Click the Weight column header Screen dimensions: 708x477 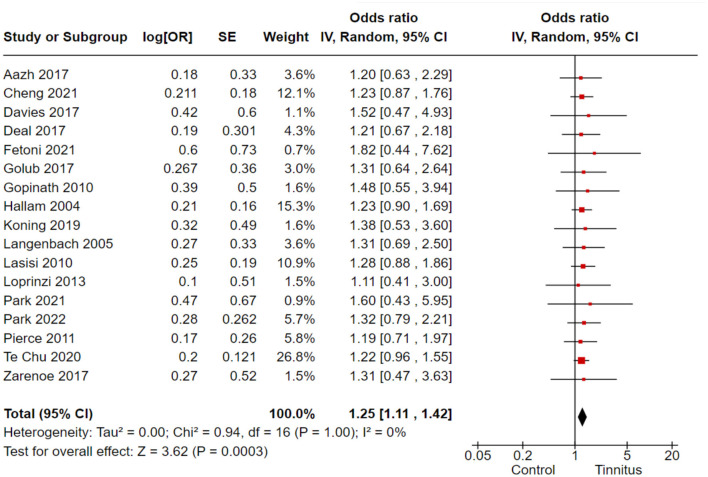coord(286,37)
